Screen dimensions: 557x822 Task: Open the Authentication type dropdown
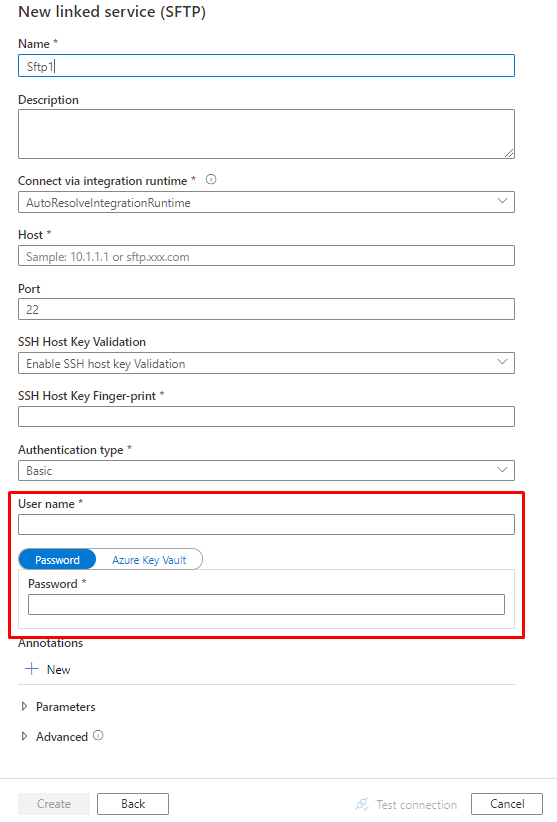[266, 470]
